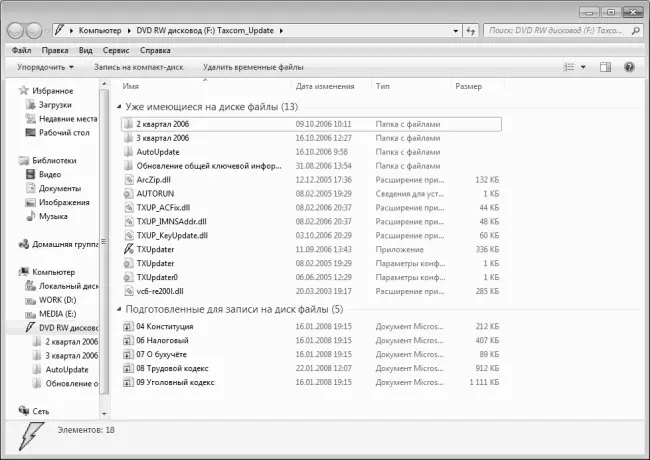This screenshot has width=650, height=460.
Task: Open help via question mark icon
Action: [x=629, y=67]
